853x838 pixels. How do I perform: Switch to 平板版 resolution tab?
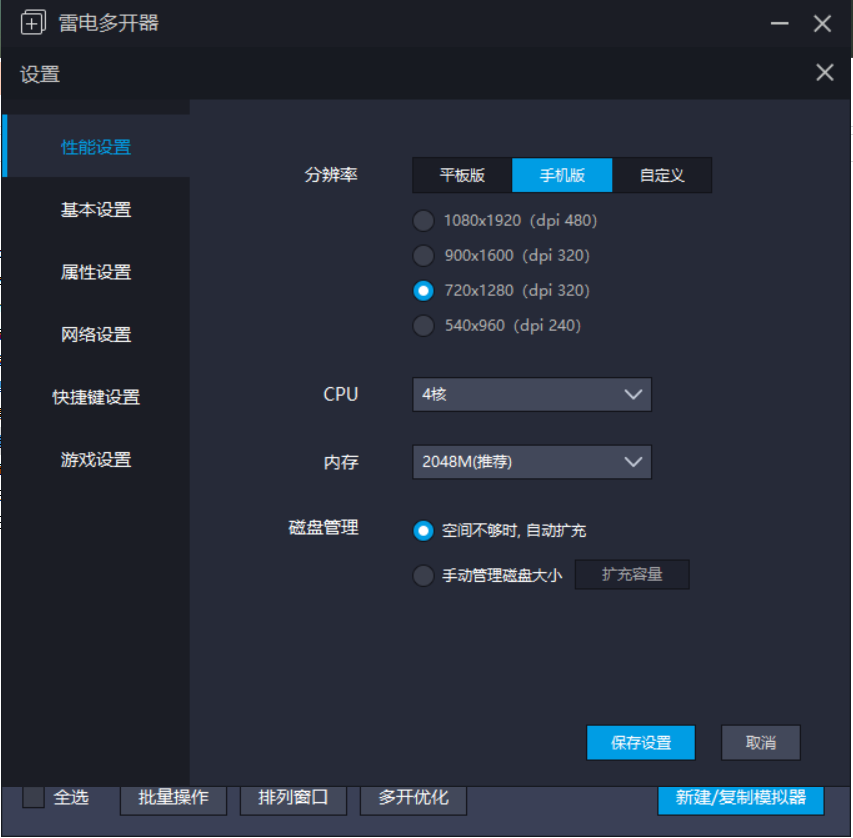tap(462, 175)
